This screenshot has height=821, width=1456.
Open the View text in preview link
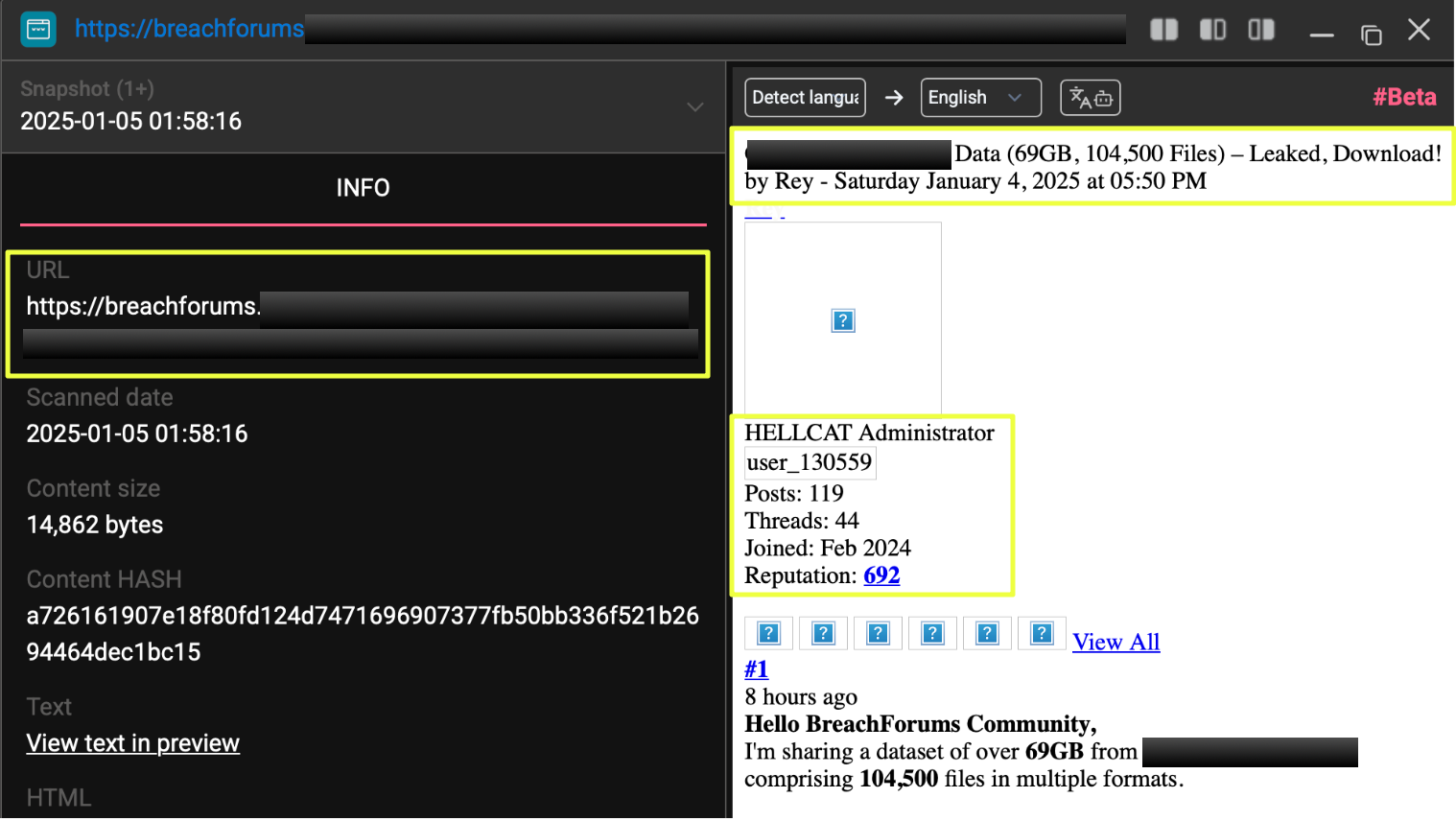[x=132, y=743]
